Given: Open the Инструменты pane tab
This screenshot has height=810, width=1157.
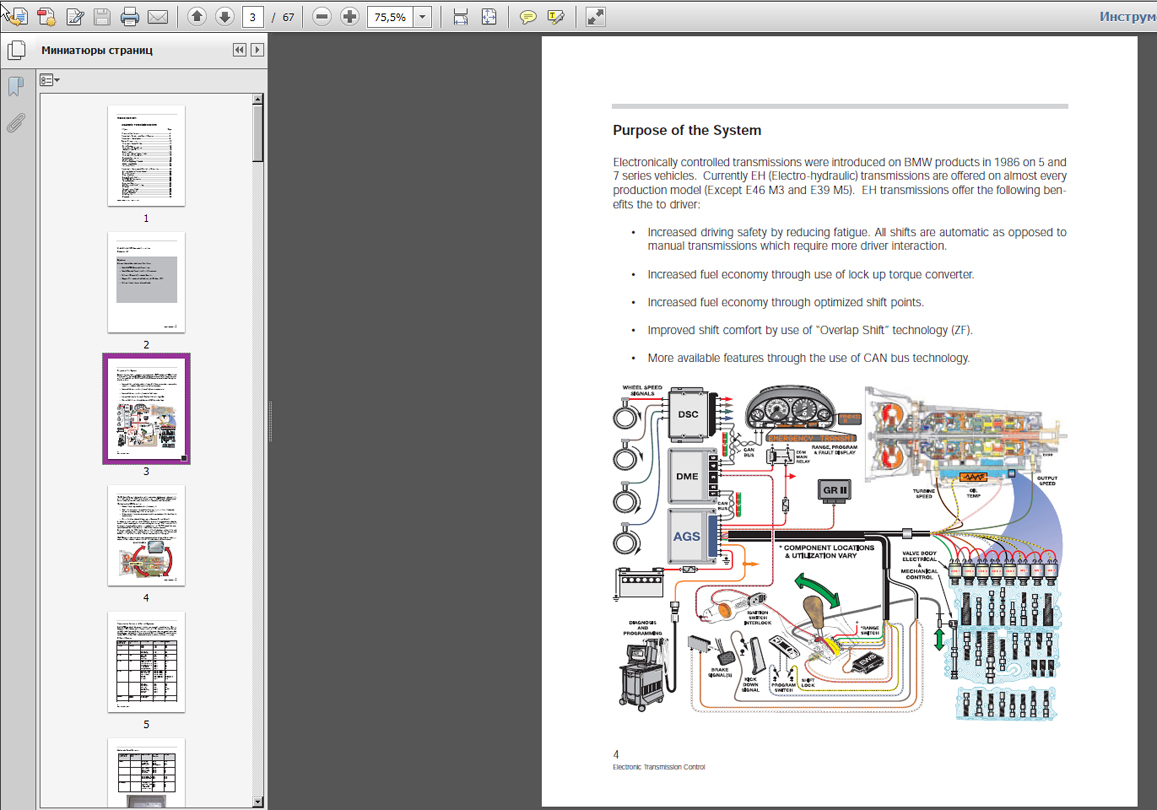Looking at the screenshot, I should click(1127, 17).
